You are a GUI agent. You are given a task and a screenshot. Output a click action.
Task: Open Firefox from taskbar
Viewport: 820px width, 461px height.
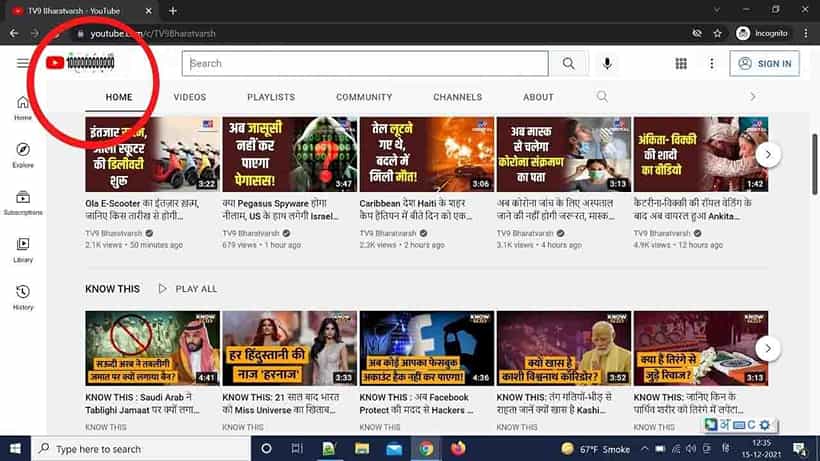click(458, 448)
